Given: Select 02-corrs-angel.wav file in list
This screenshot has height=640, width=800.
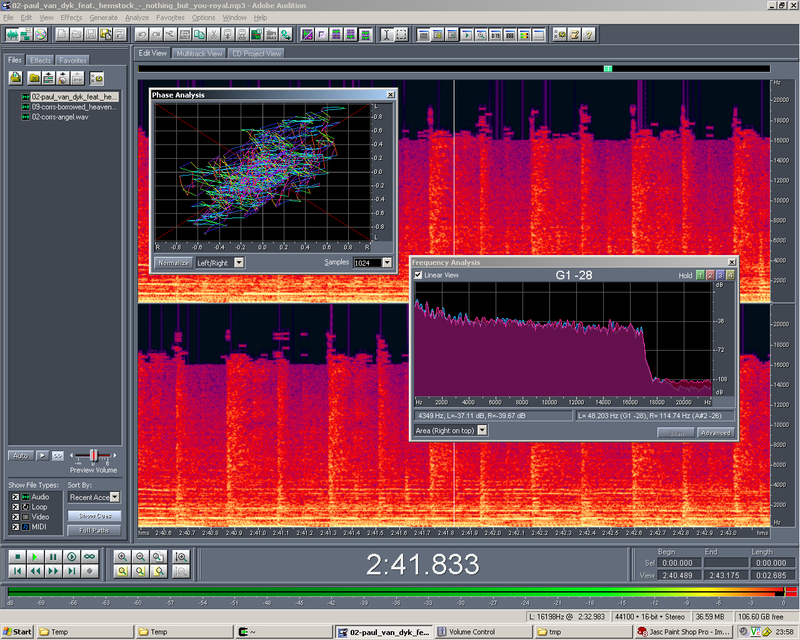Looking at the screenshot, I should [x=60, y=117].
